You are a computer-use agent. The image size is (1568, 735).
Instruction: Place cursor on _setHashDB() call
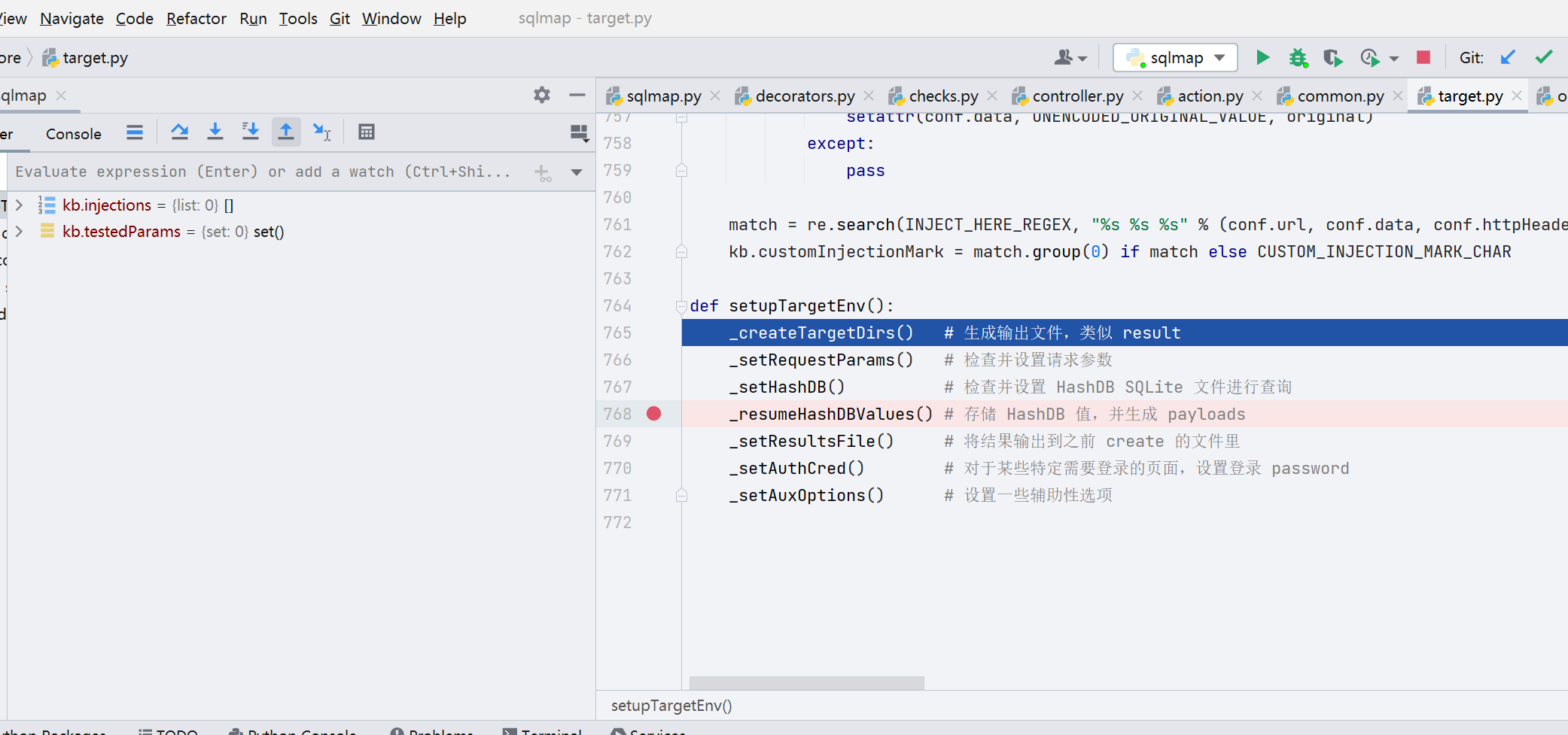click(787, 387)
